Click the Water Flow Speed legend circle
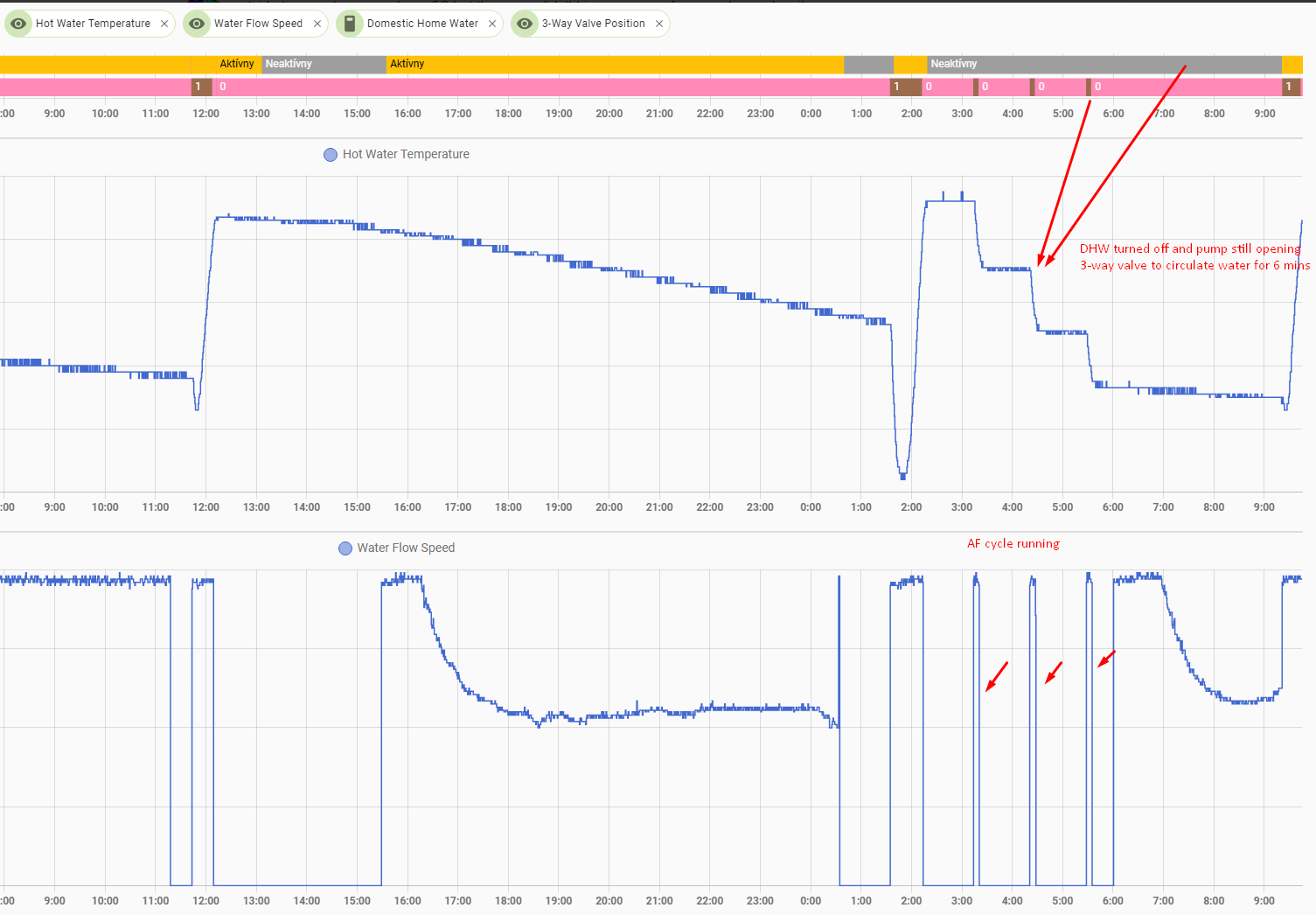Image resolution: width=1316 pixels, height=915 pixels. 345,548
